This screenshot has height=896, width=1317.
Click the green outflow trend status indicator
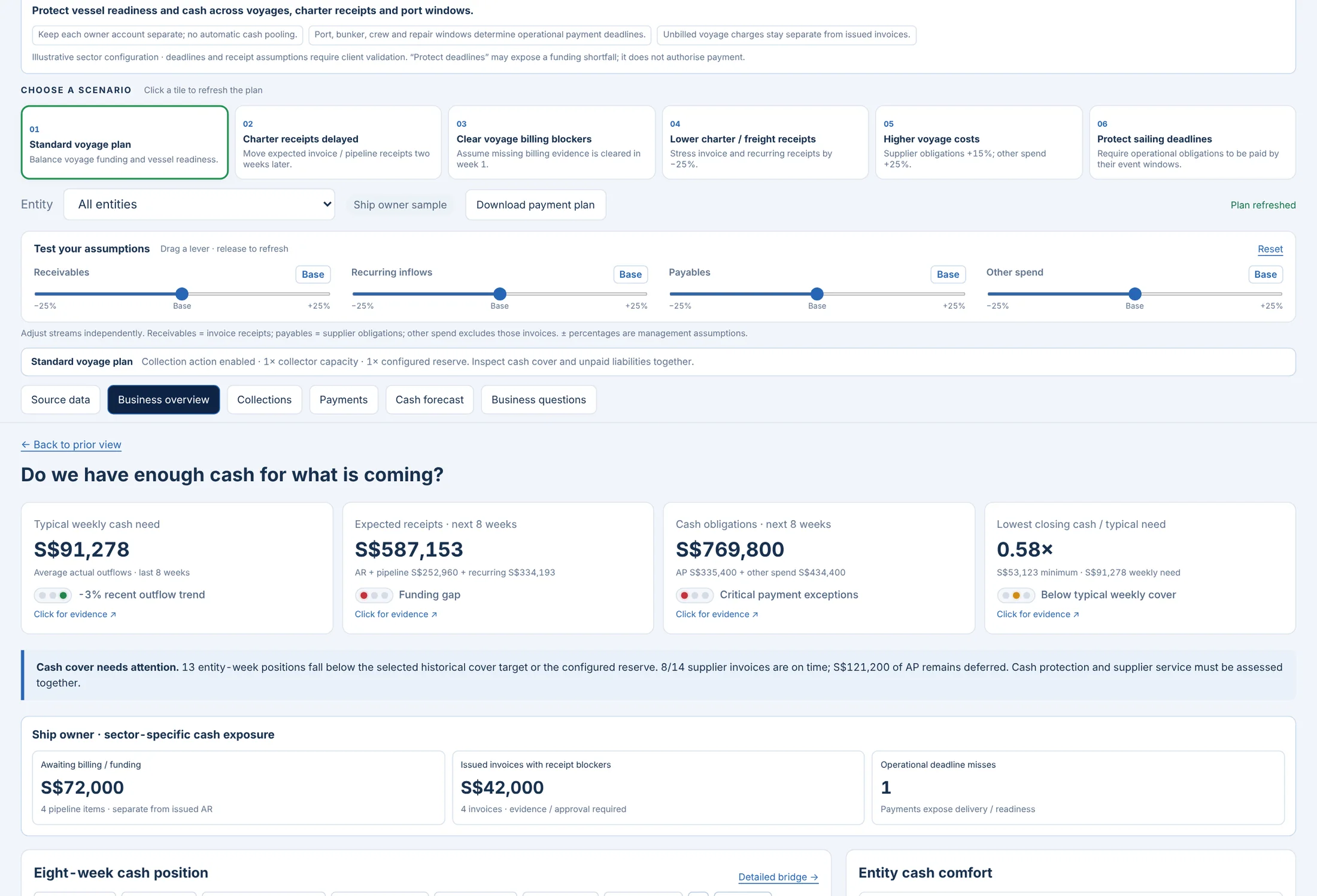point(53,595)
